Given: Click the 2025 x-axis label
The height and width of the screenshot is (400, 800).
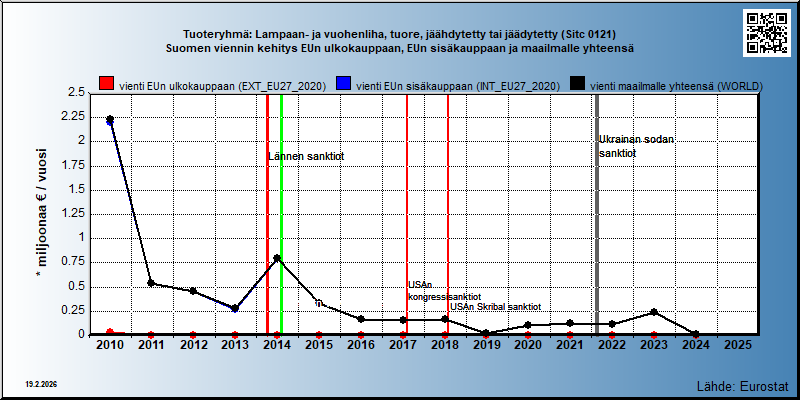Looking at the screenshot, I should [x=738, y=345].
